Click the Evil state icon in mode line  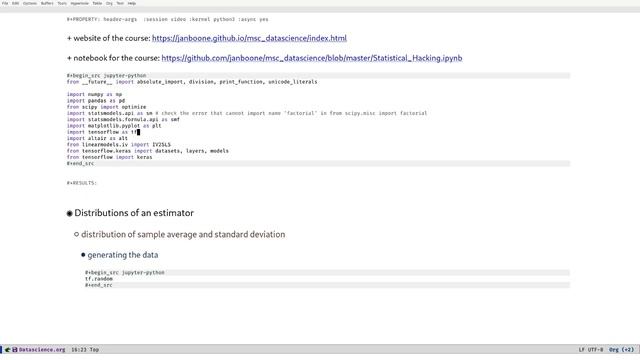pyautogui.click(x=7, y=350)
